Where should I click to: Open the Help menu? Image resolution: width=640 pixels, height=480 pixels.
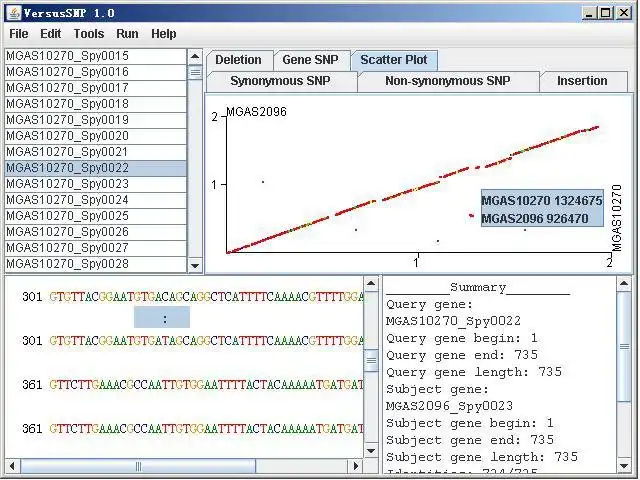tap(164, 34)
